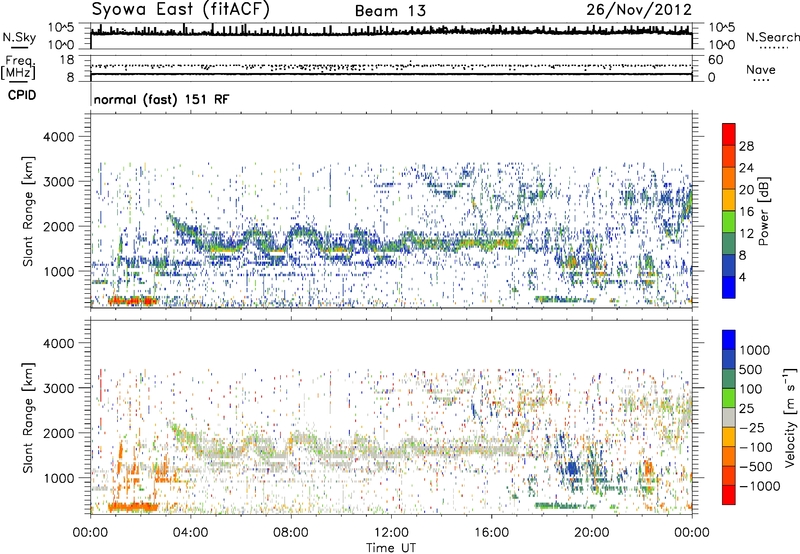
Task: Click the 'Nave' legend label
Action: tap(760, 69)
